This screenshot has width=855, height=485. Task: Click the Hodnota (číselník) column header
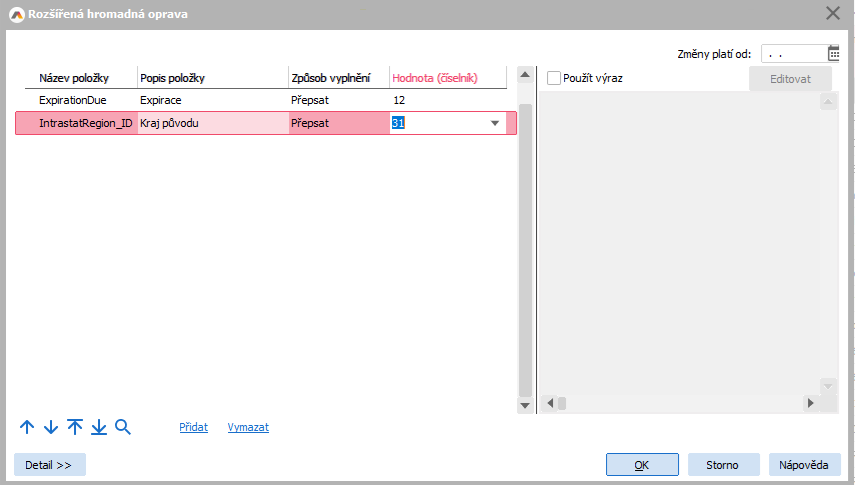[435, 78]
